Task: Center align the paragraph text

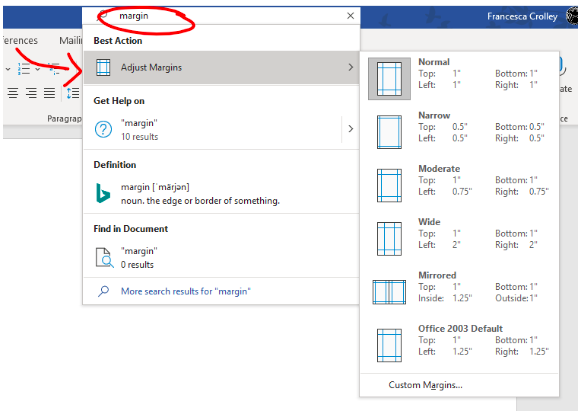Action: (x=13, y=93)
